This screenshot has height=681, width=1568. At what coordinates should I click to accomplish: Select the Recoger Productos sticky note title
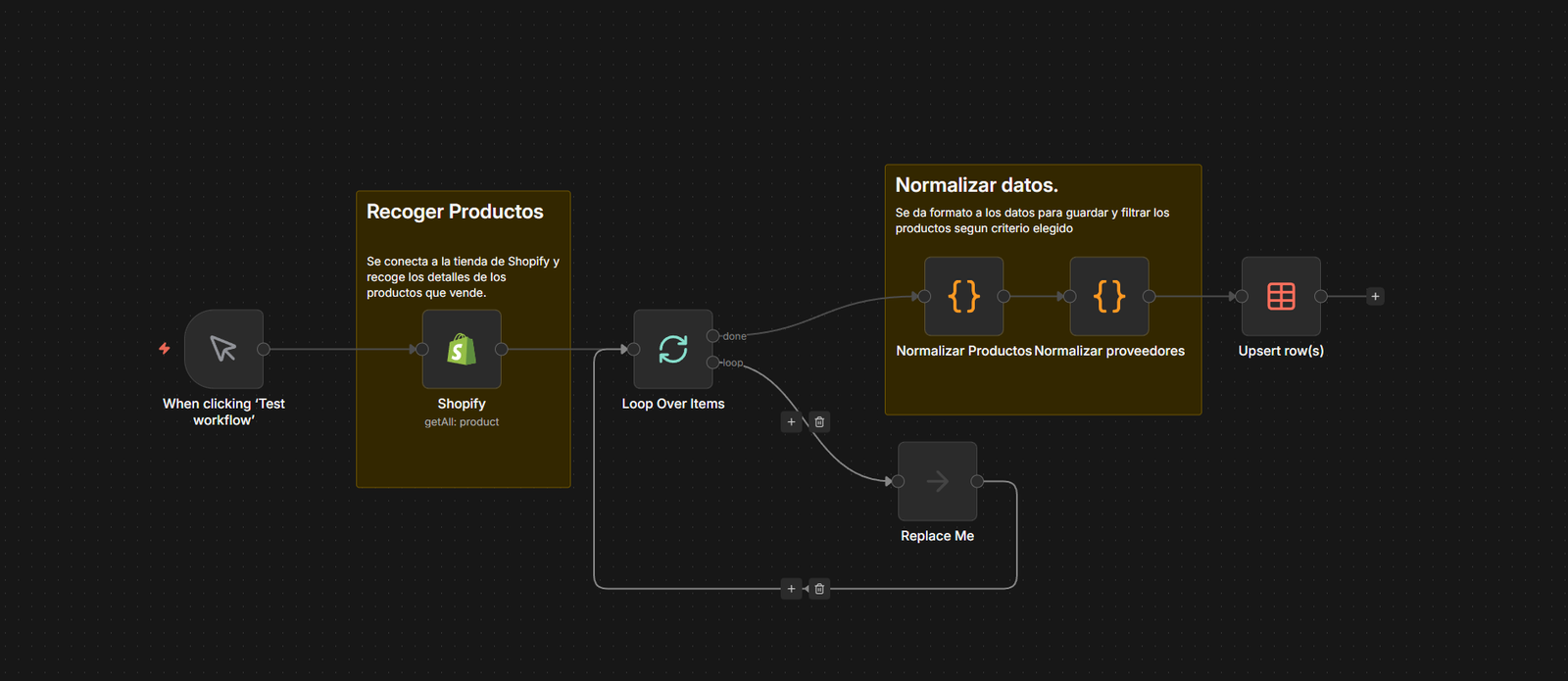455,212
